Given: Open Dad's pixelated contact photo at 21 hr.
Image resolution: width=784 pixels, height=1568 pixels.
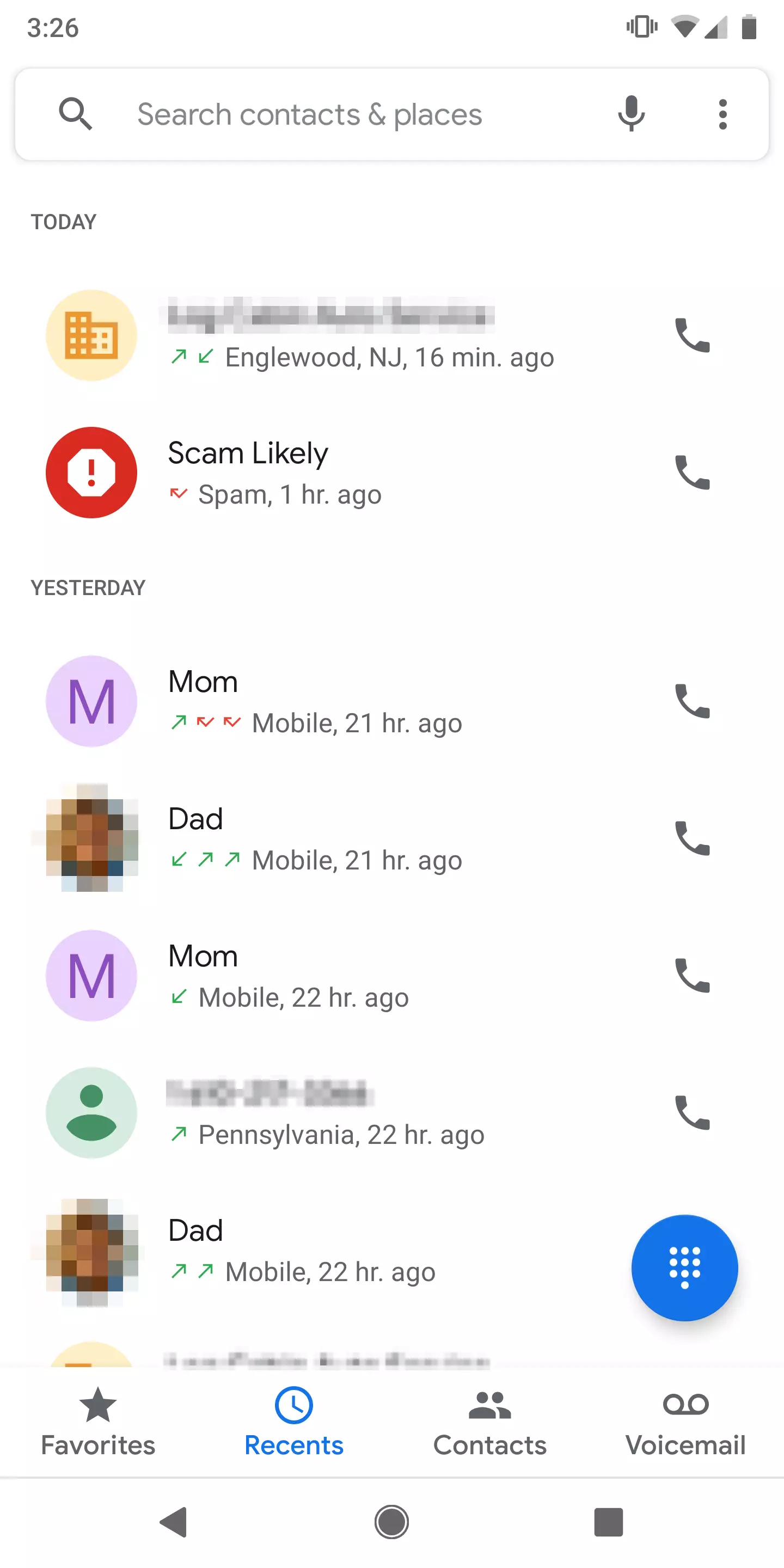Looking at the screenshot, I should click(x=91, y=838).
